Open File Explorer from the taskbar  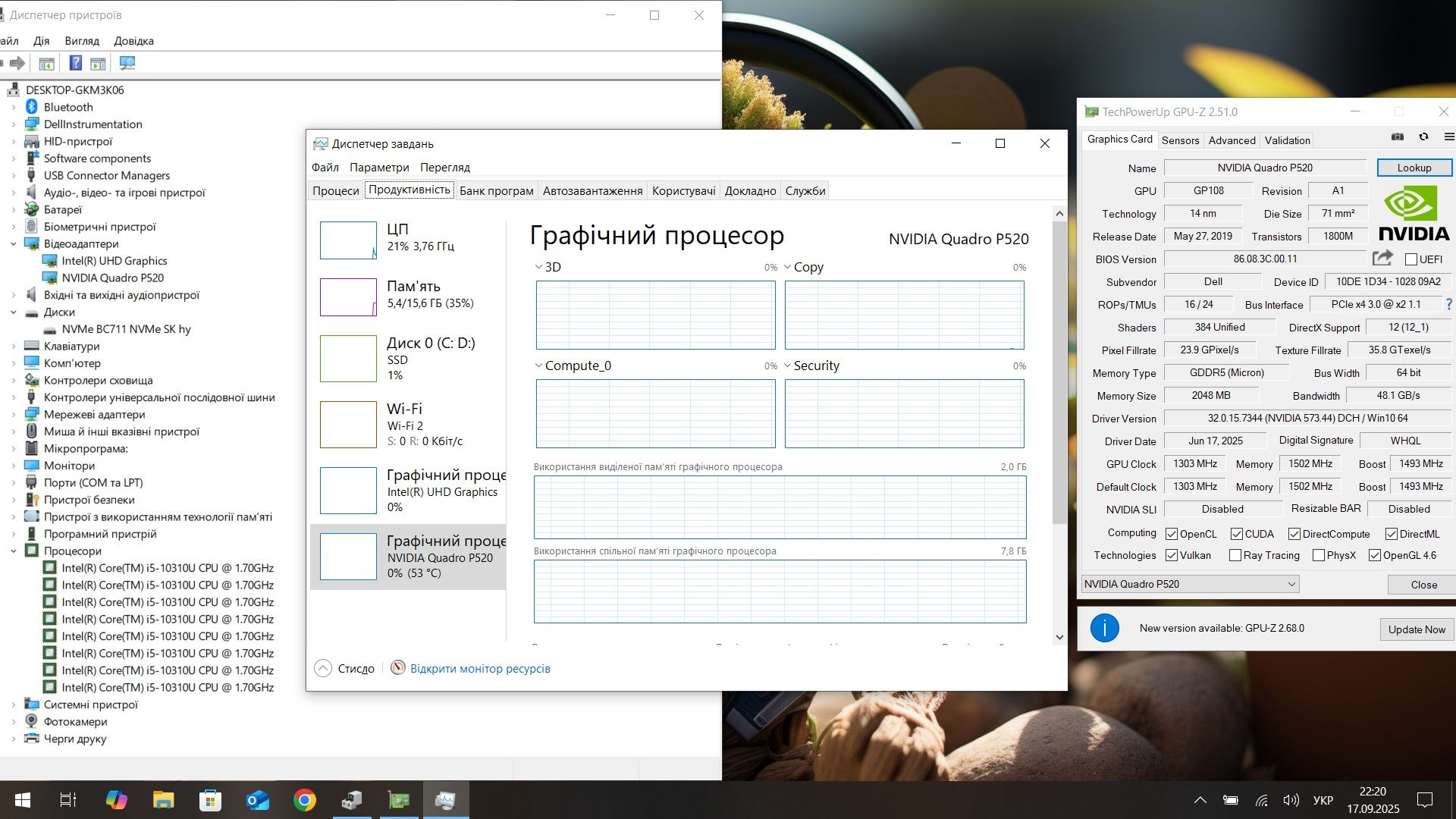coord(163,800)
